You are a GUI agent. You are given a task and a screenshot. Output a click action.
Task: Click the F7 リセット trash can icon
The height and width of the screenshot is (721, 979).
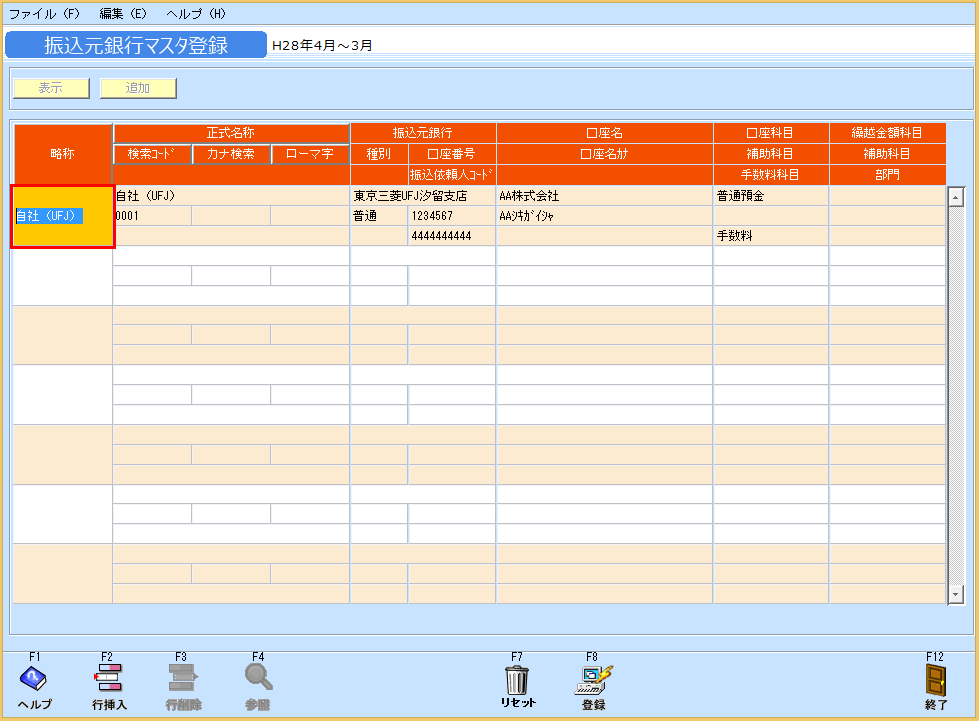coord(517,679)
